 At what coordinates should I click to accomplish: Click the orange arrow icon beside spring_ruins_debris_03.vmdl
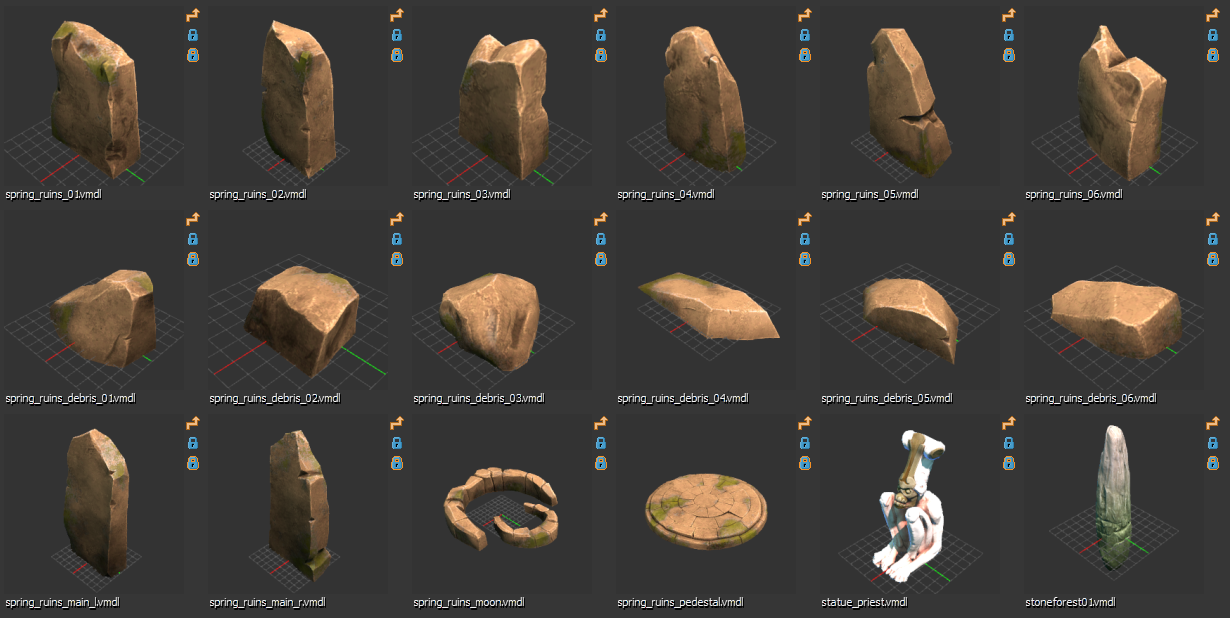601,220
